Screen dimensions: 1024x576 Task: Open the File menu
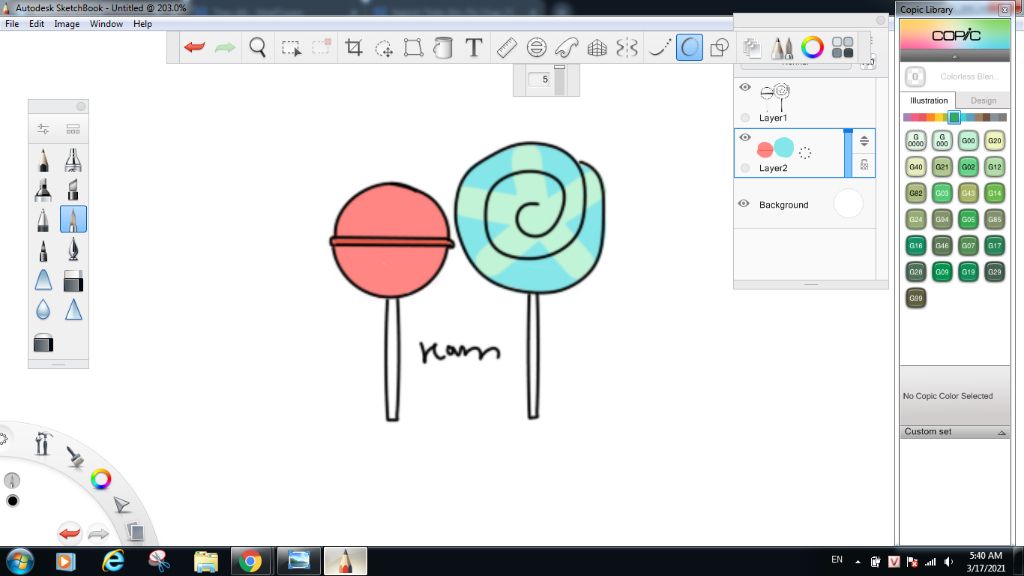pyautogui.click(x=12, y=24)
